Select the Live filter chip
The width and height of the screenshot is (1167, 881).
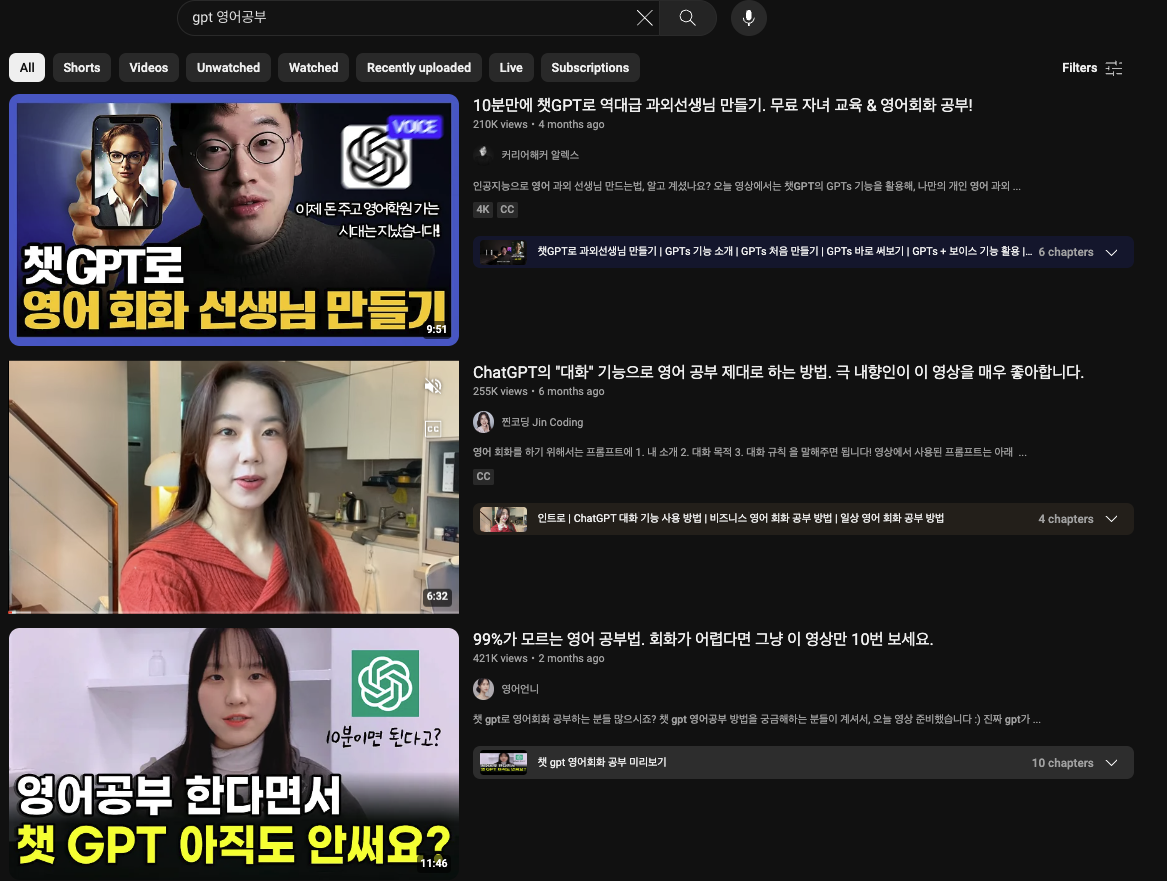(x=511, y=68)
